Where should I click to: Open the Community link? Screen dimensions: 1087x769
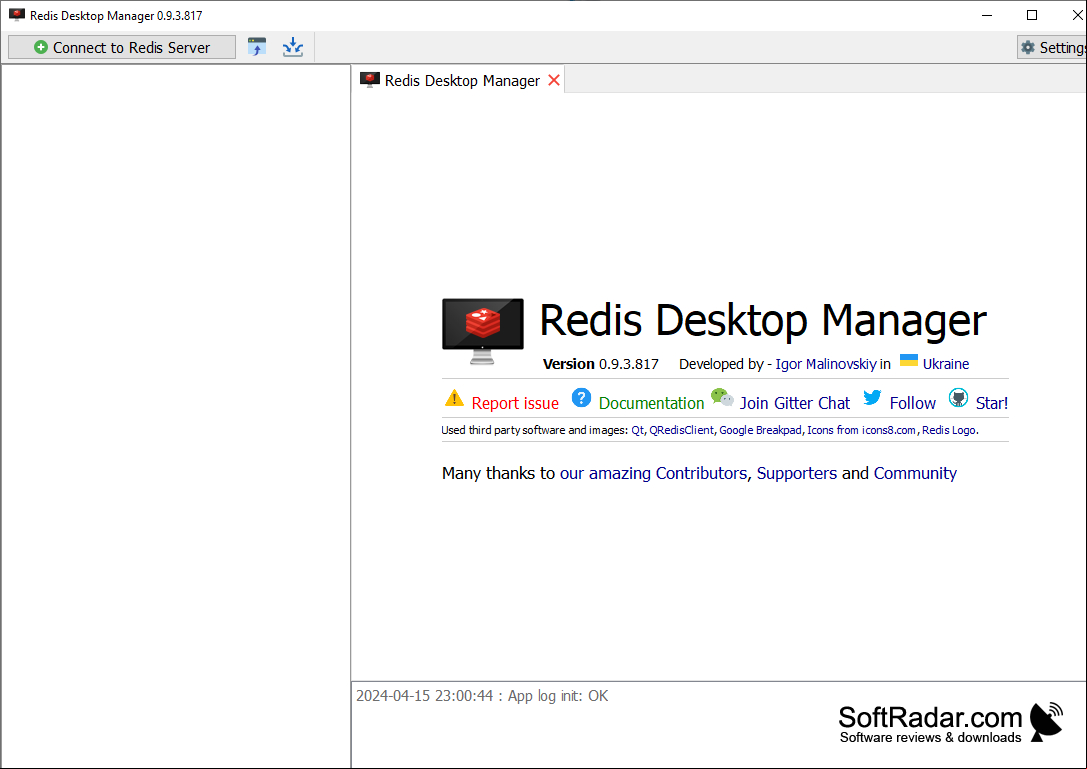pos(915,473)
